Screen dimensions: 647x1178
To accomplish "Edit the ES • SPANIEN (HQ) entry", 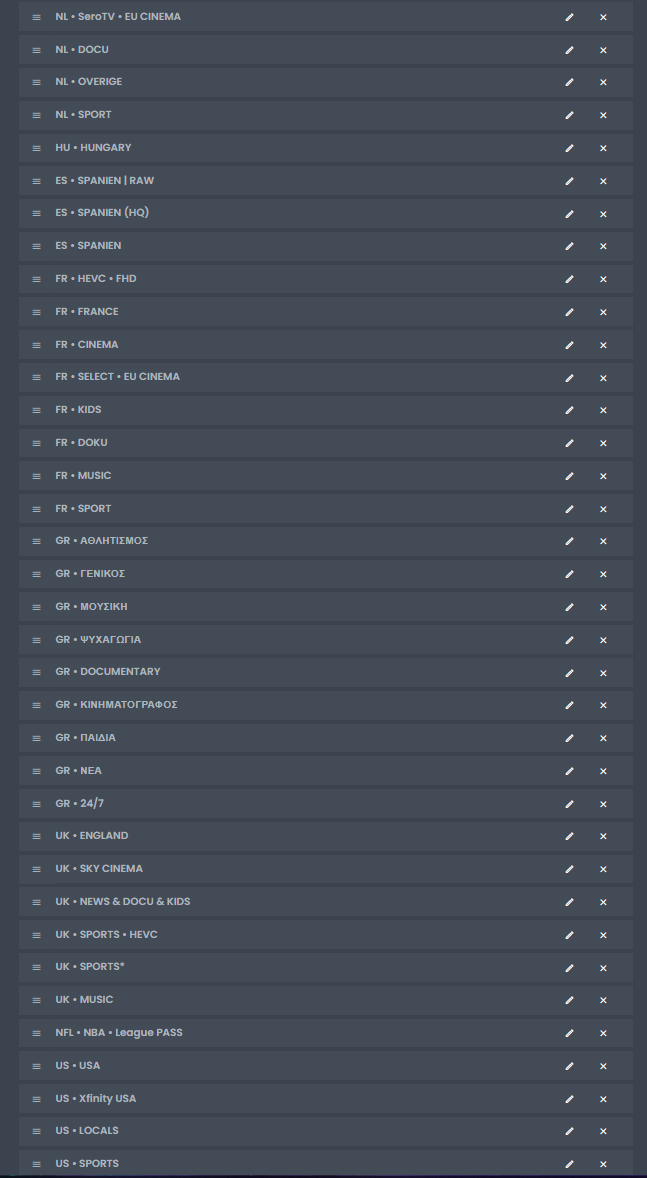I will (x=569, y=214).
